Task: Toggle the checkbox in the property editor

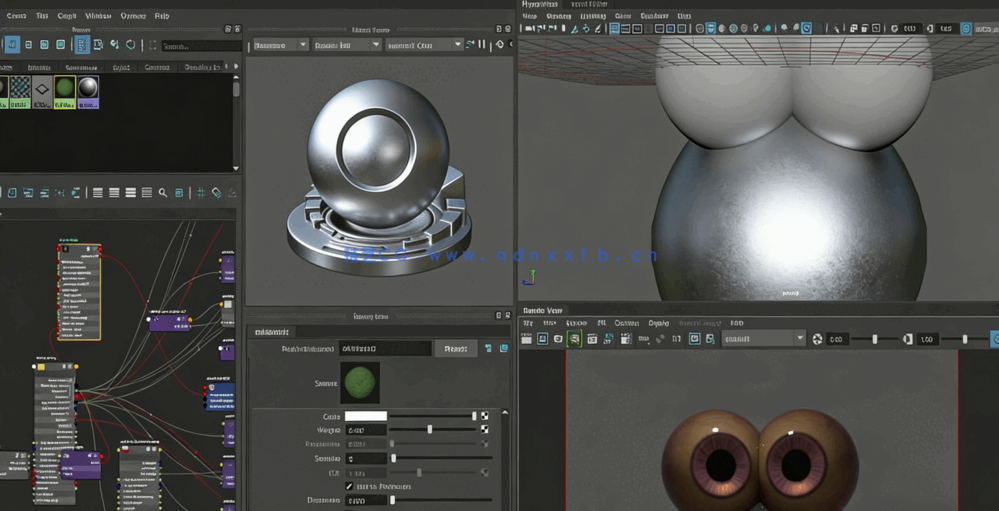Action: tap(349, 486)
